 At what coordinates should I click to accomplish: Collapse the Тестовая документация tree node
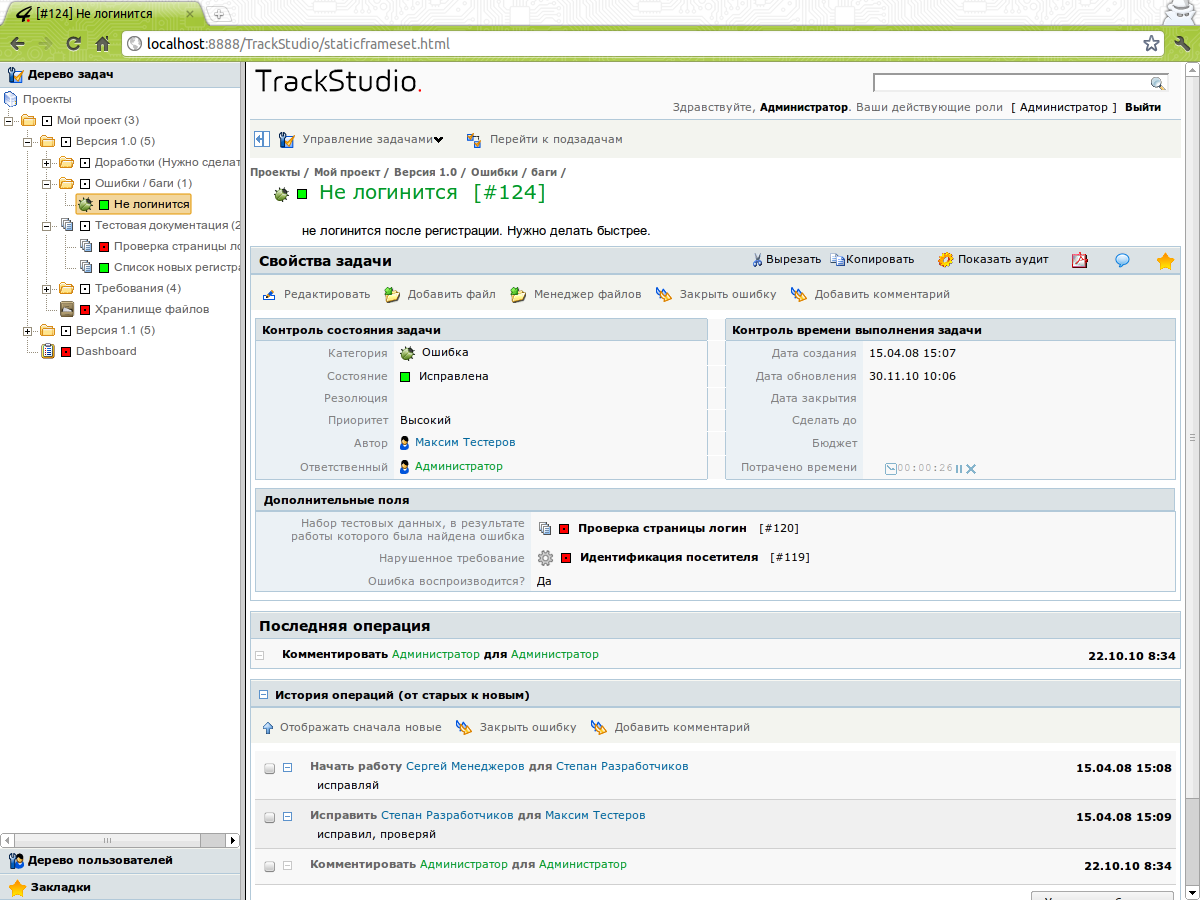click(47, 225)
